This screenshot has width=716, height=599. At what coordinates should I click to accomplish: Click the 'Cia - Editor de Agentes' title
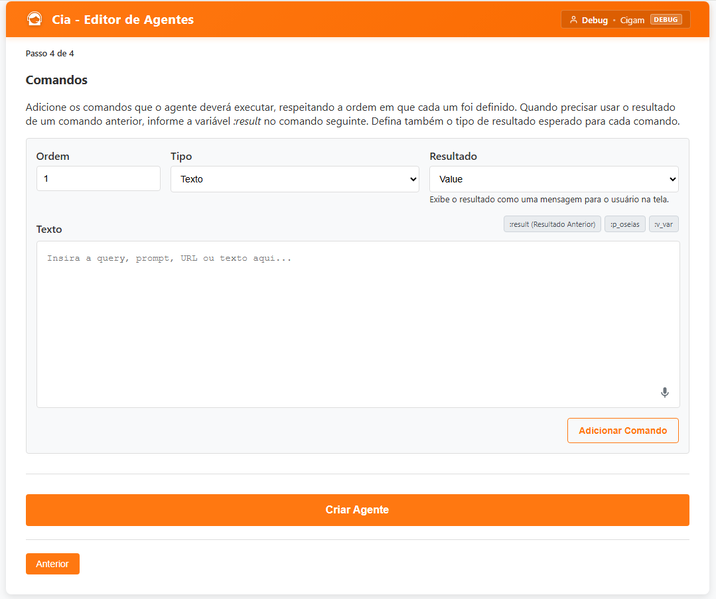coord(123,20)
